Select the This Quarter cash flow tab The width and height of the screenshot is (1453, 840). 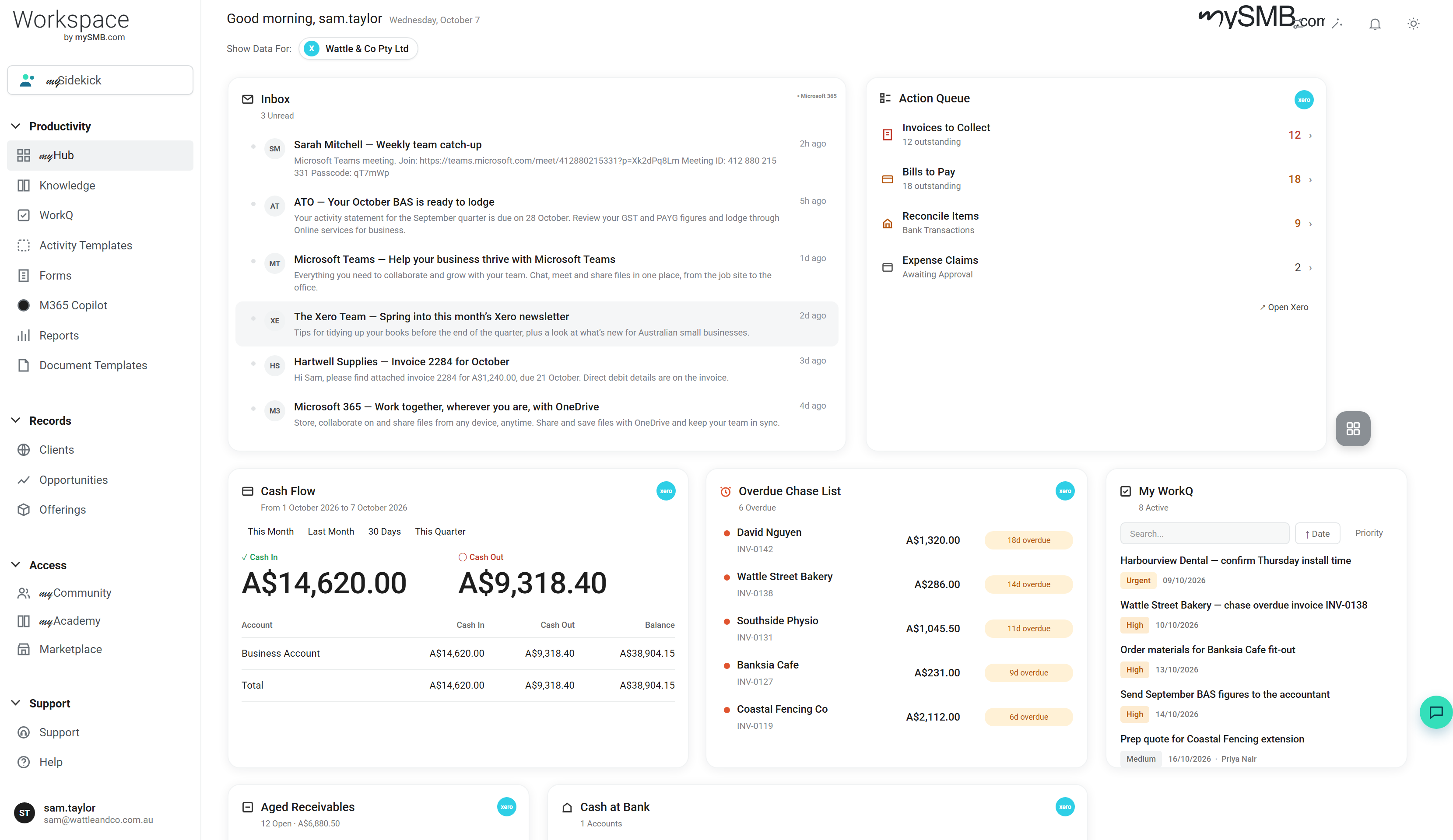coord(440,532)
